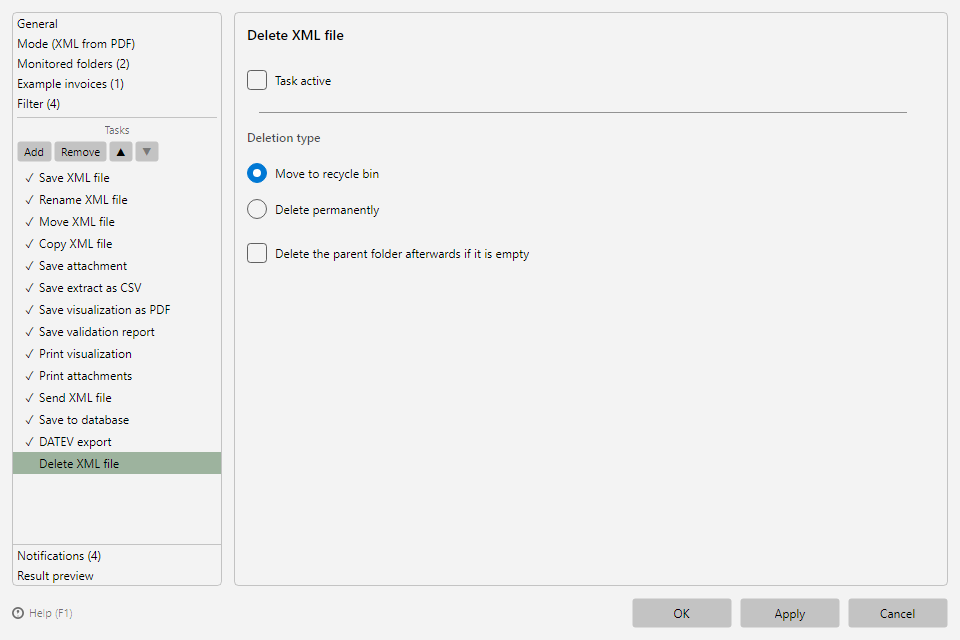Screen dimensions: 960x640
Task: Select Move to recycle bin option
Action: tap(257, 173)
